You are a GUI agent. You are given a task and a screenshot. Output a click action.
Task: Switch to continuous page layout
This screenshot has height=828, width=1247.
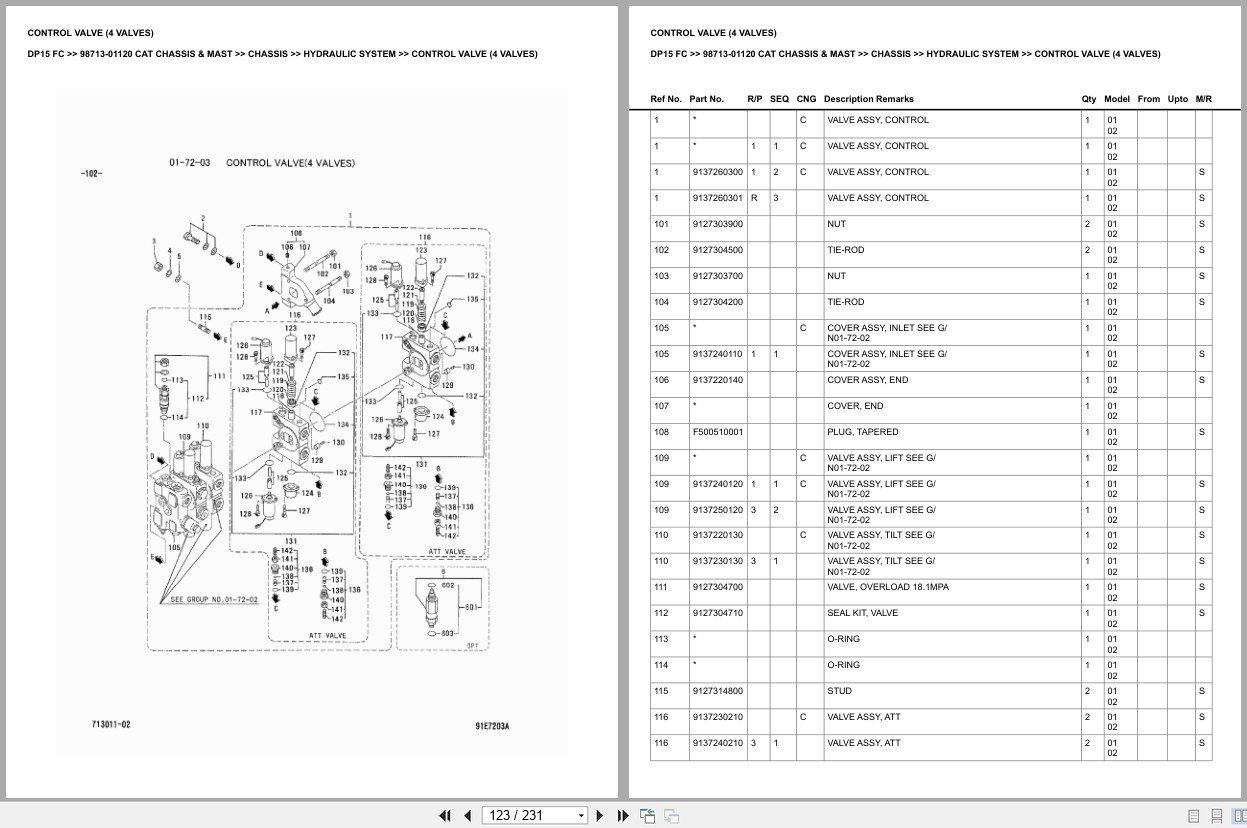(x=1216, y=816)
